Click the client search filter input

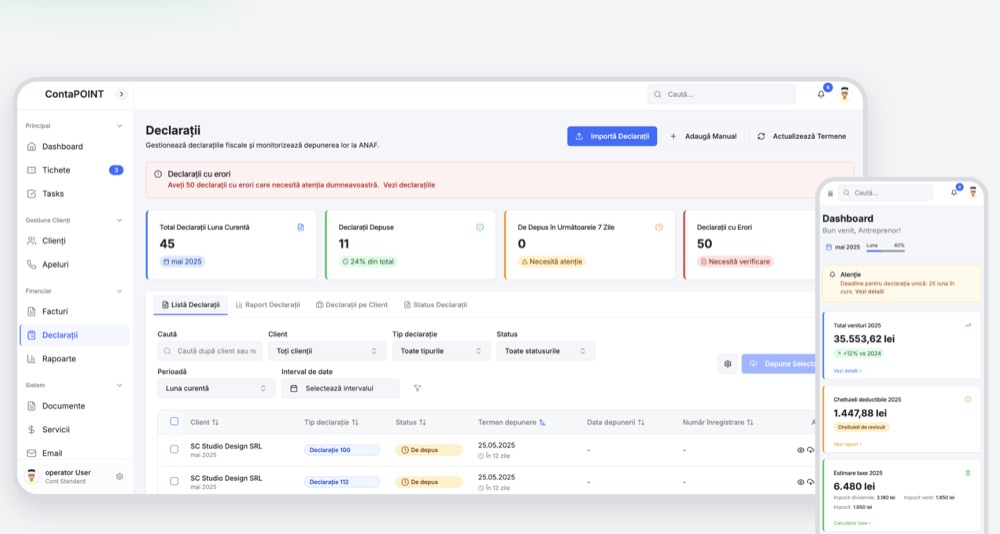pyautogui.click(x=210, y=351)
